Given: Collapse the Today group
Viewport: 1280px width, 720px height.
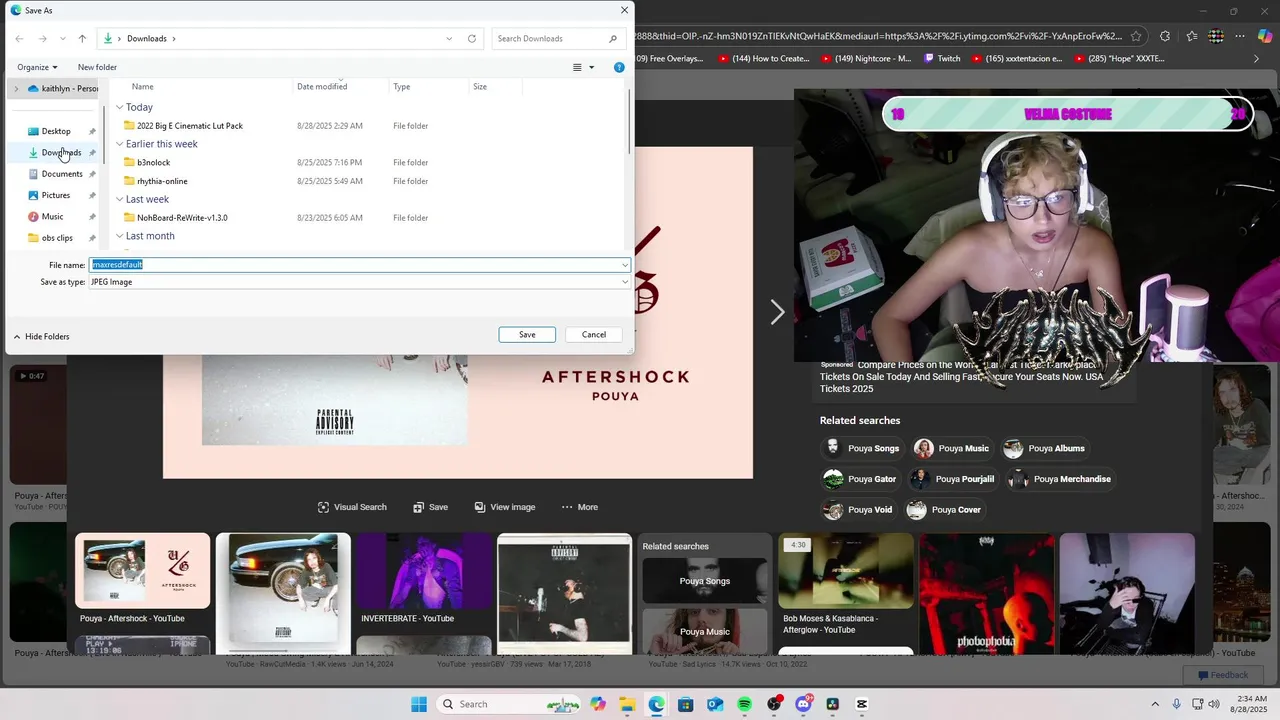Looking at the screenshot, I should click(119, 107).
